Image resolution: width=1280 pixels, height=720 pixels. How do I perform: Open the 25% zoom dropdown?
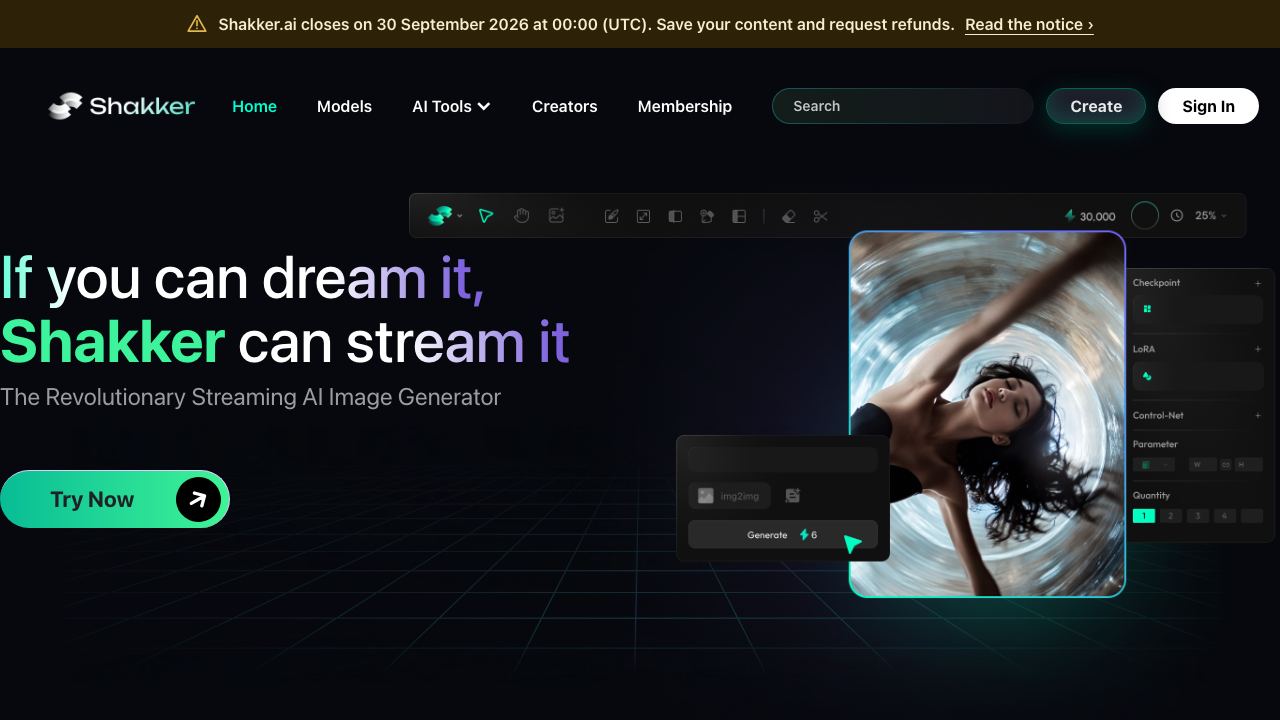point(1210,216)
